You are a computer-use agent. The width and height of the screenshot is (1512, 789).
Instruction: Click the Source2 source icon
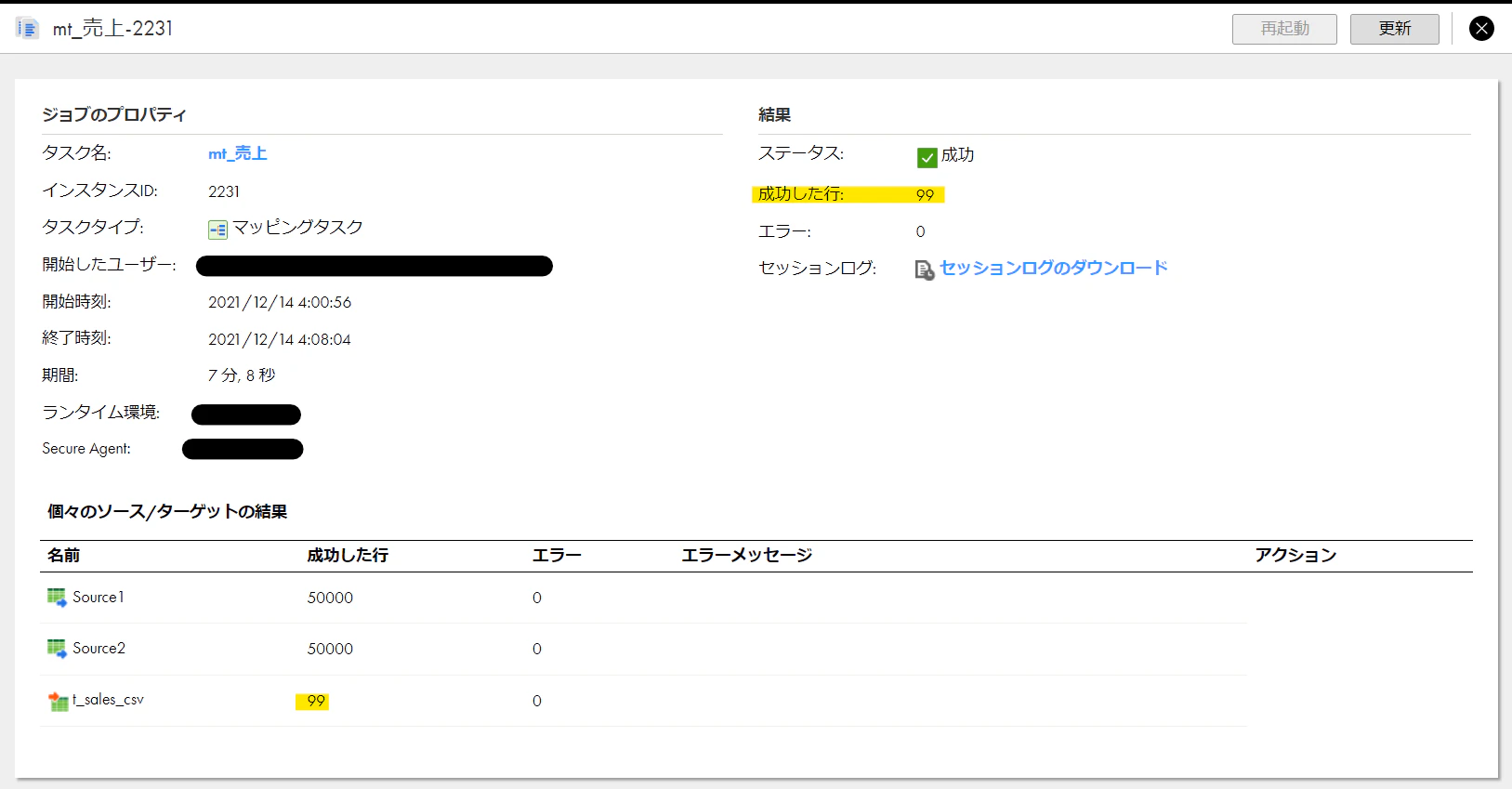pyautogui.click(x=57, y=649)
